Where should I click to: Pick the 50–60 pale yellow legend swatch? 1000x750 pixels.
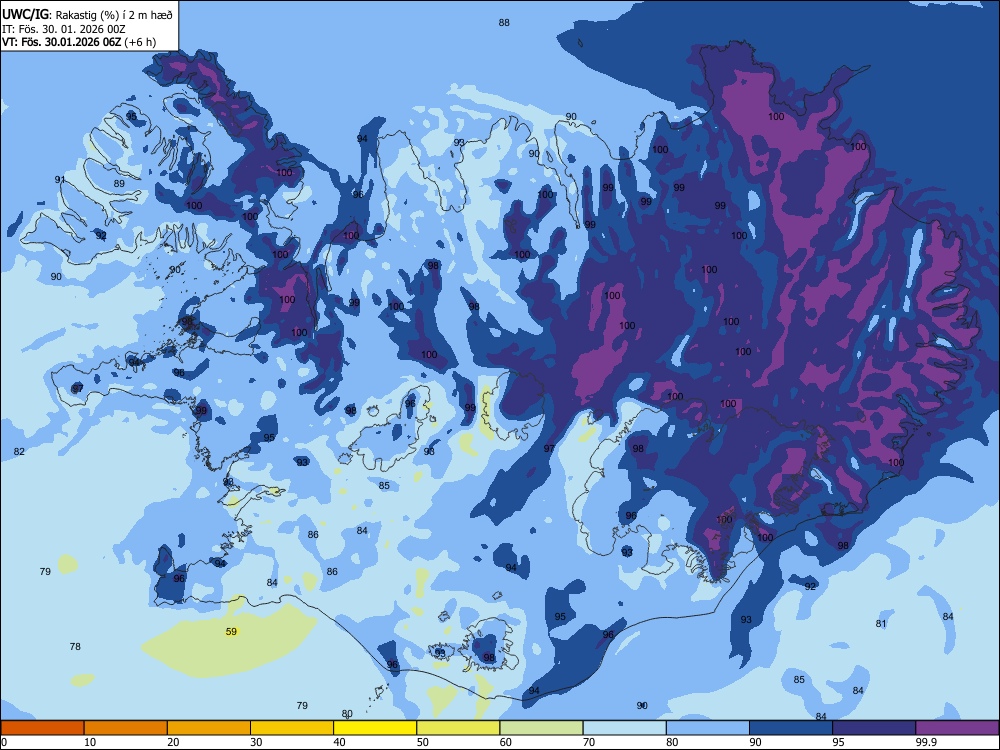point(459,728)
